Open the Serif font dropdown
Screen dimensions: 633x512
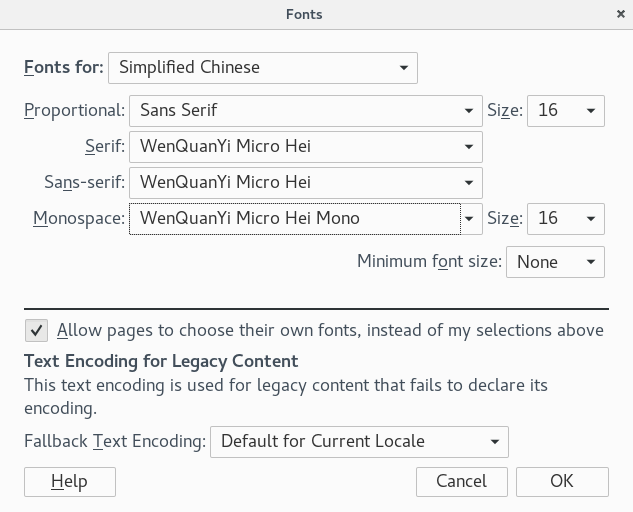pyautogui.click(x=305, y=146)
